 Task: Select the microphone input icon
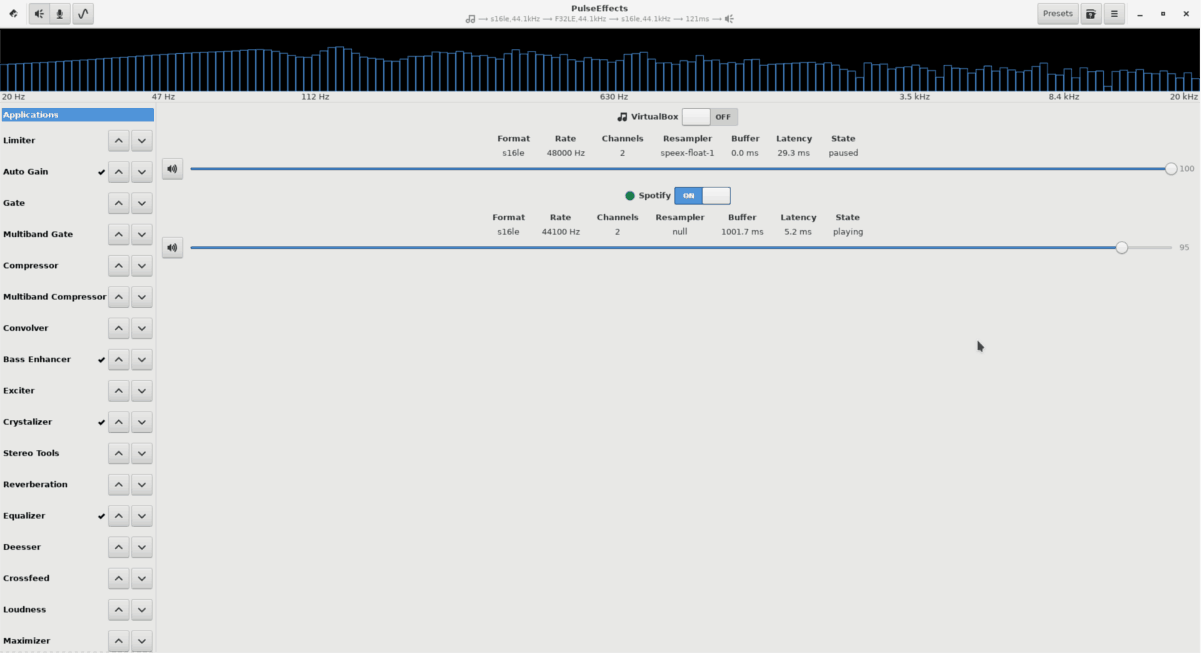click(60, 14)
